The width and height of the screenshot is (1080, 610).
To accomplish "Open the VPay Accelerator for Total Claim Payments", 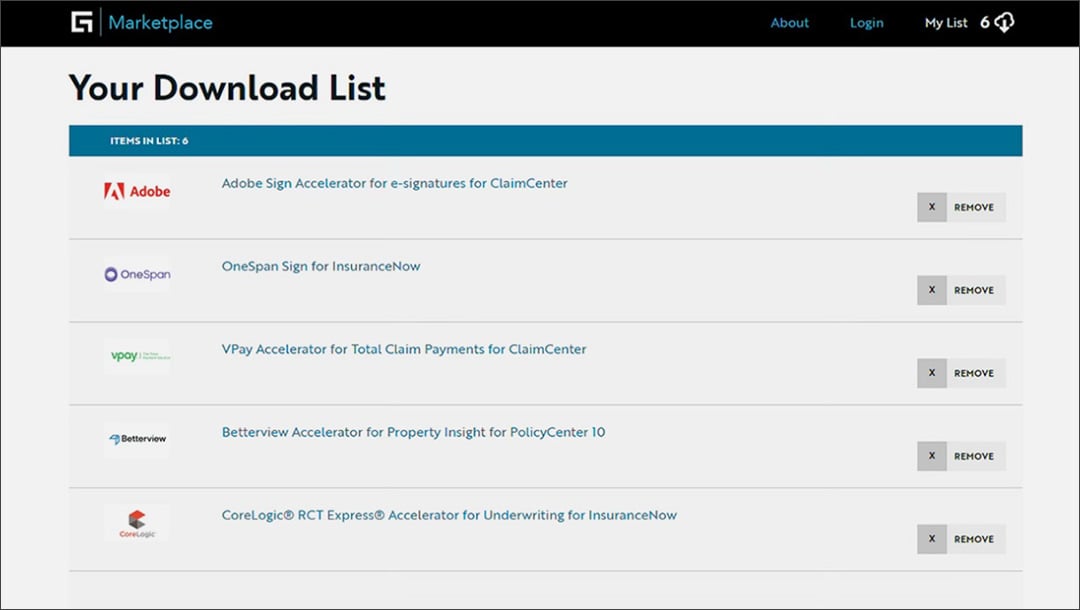I will coord(404,349).
